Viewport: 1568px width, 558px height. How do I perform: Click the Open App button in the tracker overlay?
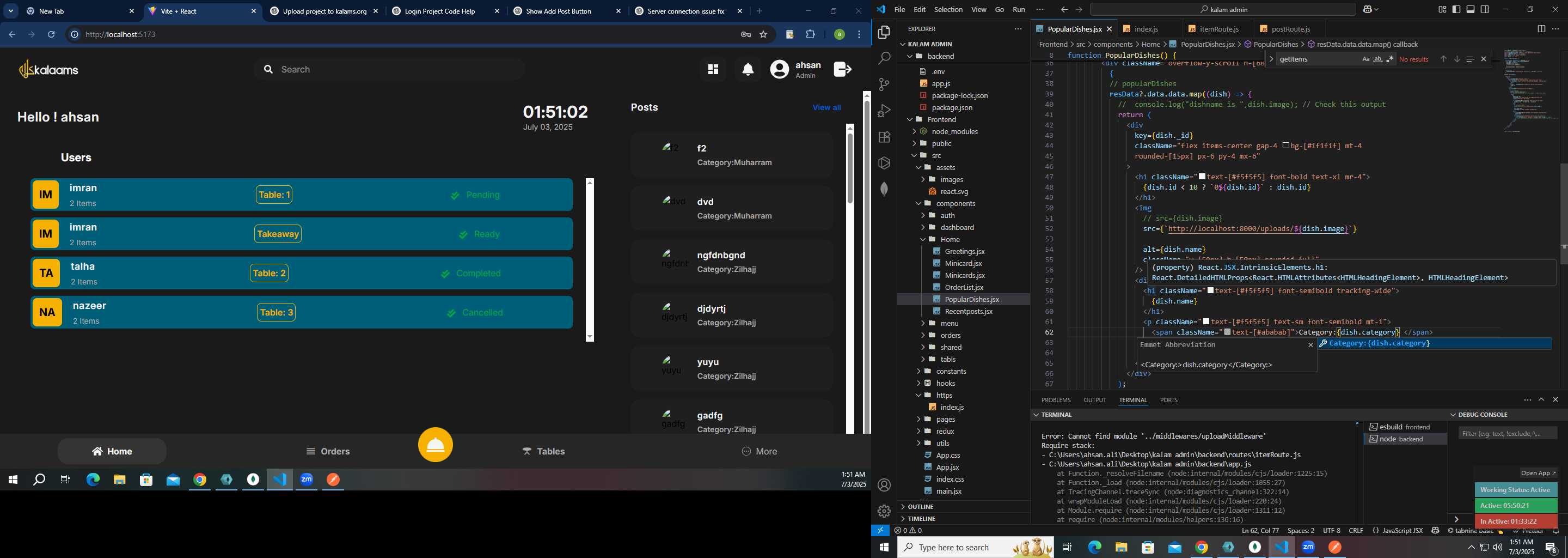pos(1538,474)
